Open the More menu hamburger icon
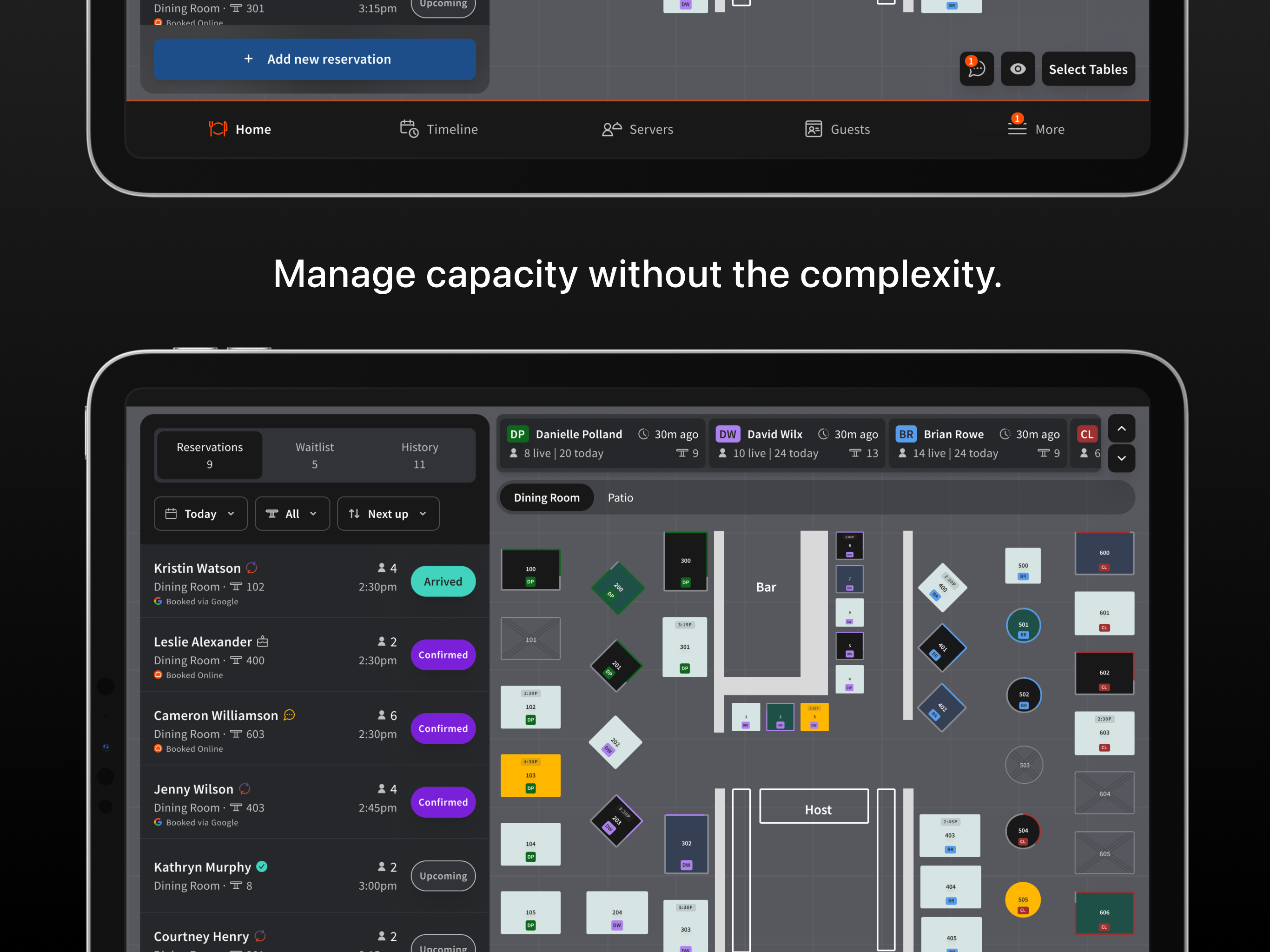 [1017, 129]
